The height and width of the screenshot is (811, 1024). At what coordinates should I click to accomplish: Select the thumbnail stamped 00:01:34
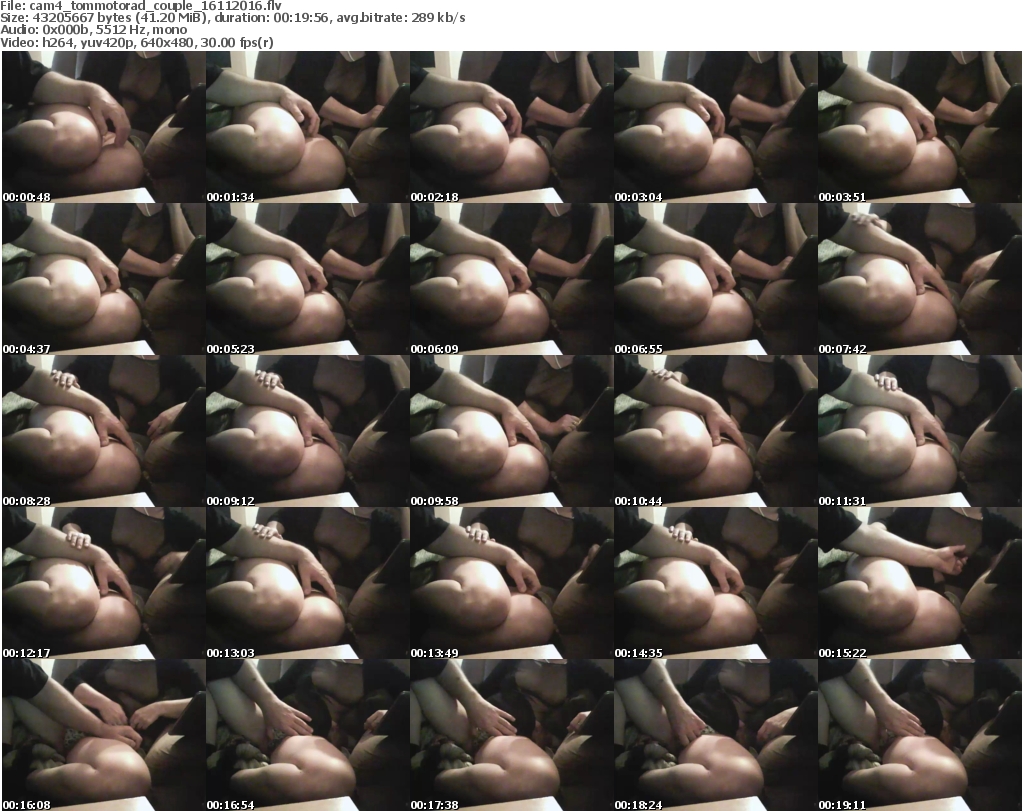(x=308, y=127)
